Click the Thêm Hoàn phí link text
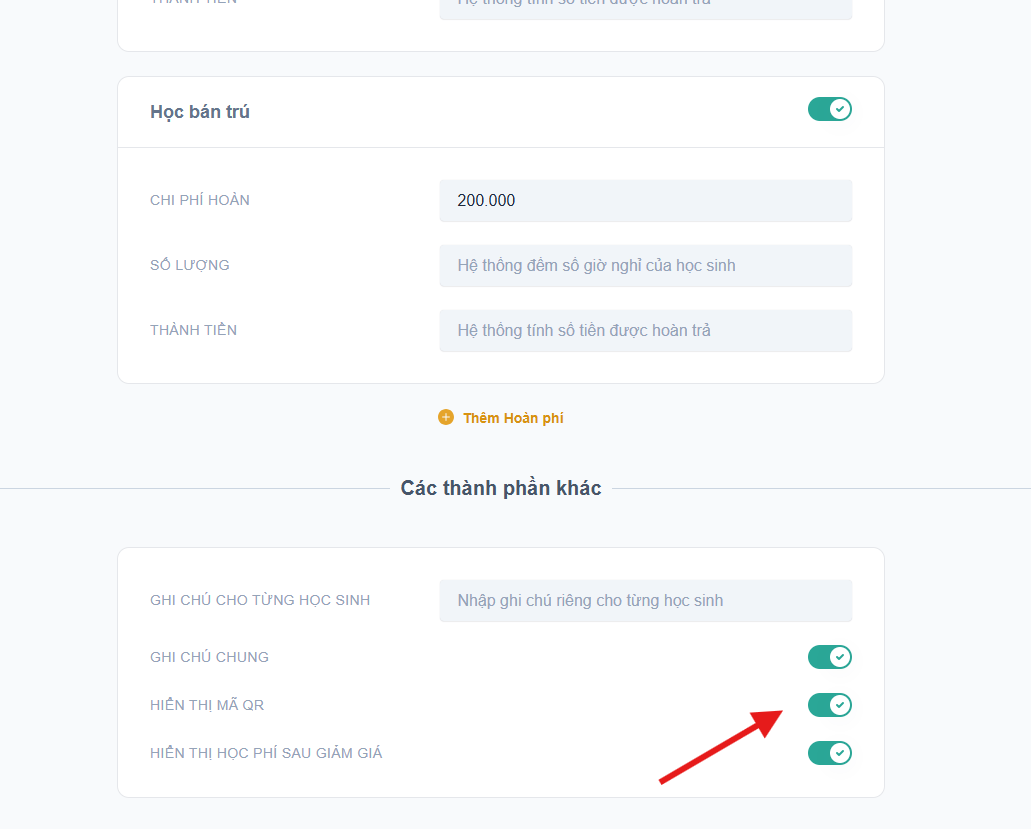Image resolution: width=1031 pixels, height=829 pixels. (513, 418)
